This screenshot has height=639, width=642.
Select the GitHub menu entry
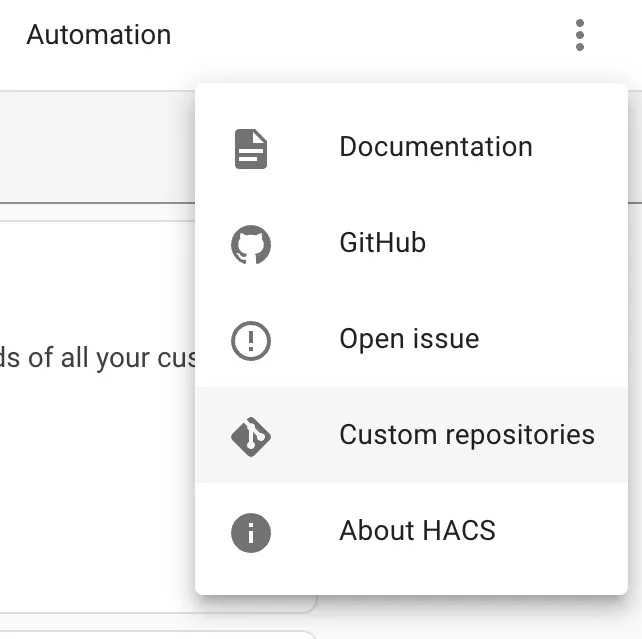click(411, 243)
